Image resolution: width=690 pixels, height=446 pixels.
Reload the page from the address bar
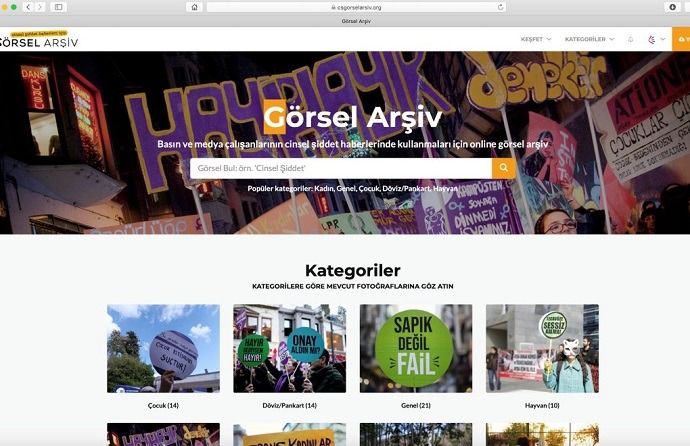(499, 7)
